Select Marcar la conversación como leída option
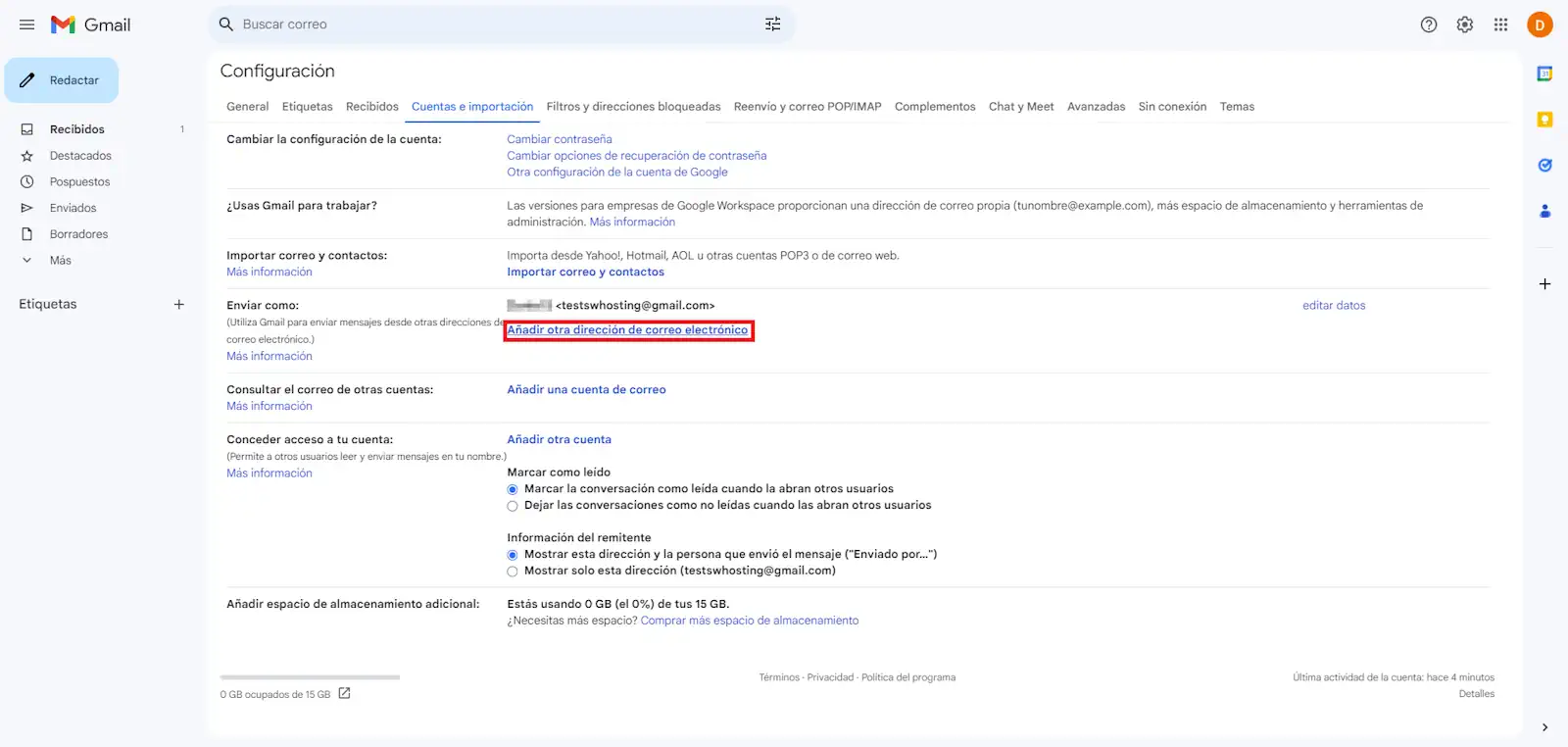Screen dimensions: 1568x747 tap(513, 489)
